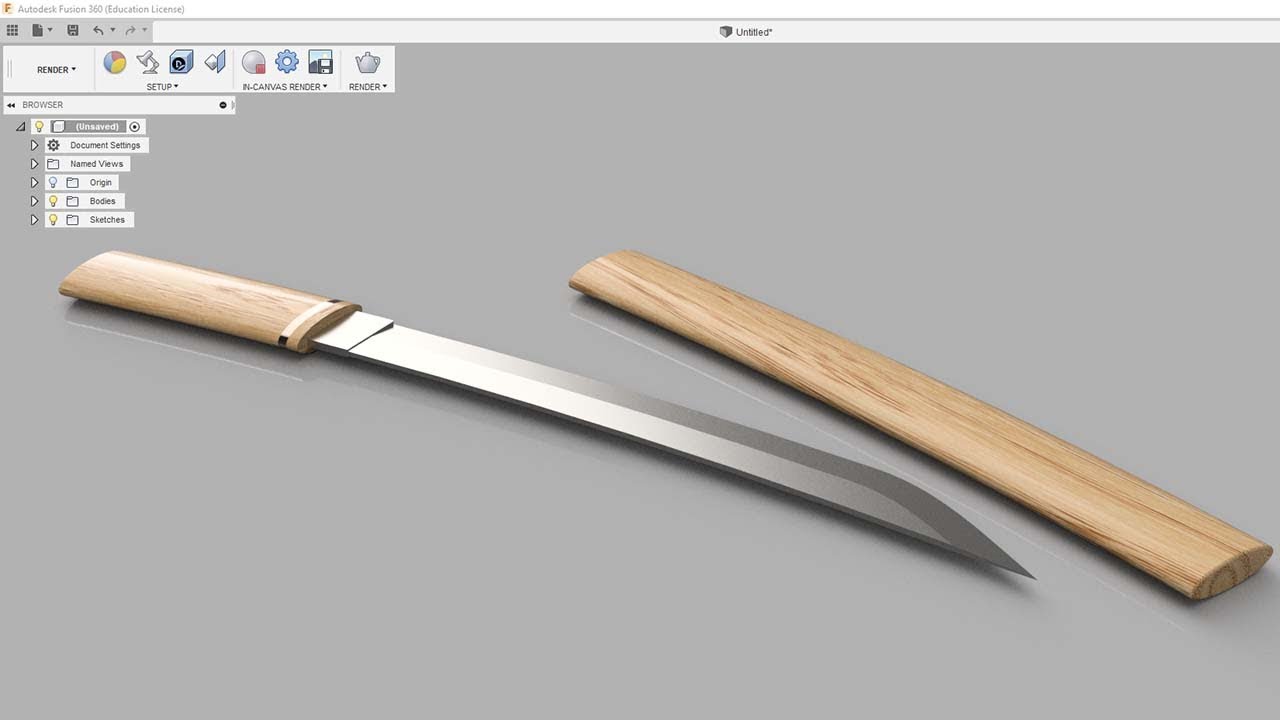Click the Document Settings gear icon
Screen dimensions: 1280x720
tap(54, 145)
